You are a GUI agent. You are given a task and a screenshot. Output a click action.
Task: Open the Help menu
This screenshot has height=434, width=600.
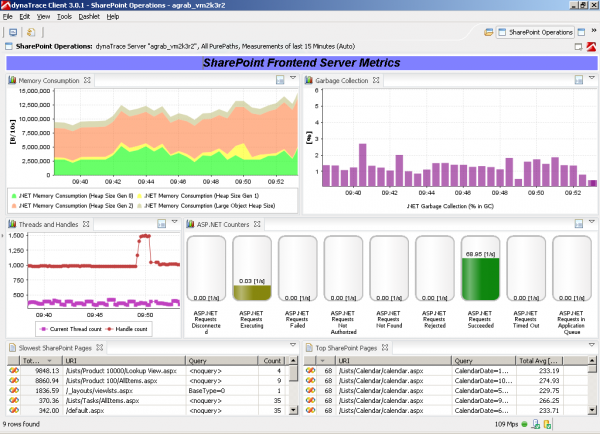[x=112, y=16]
